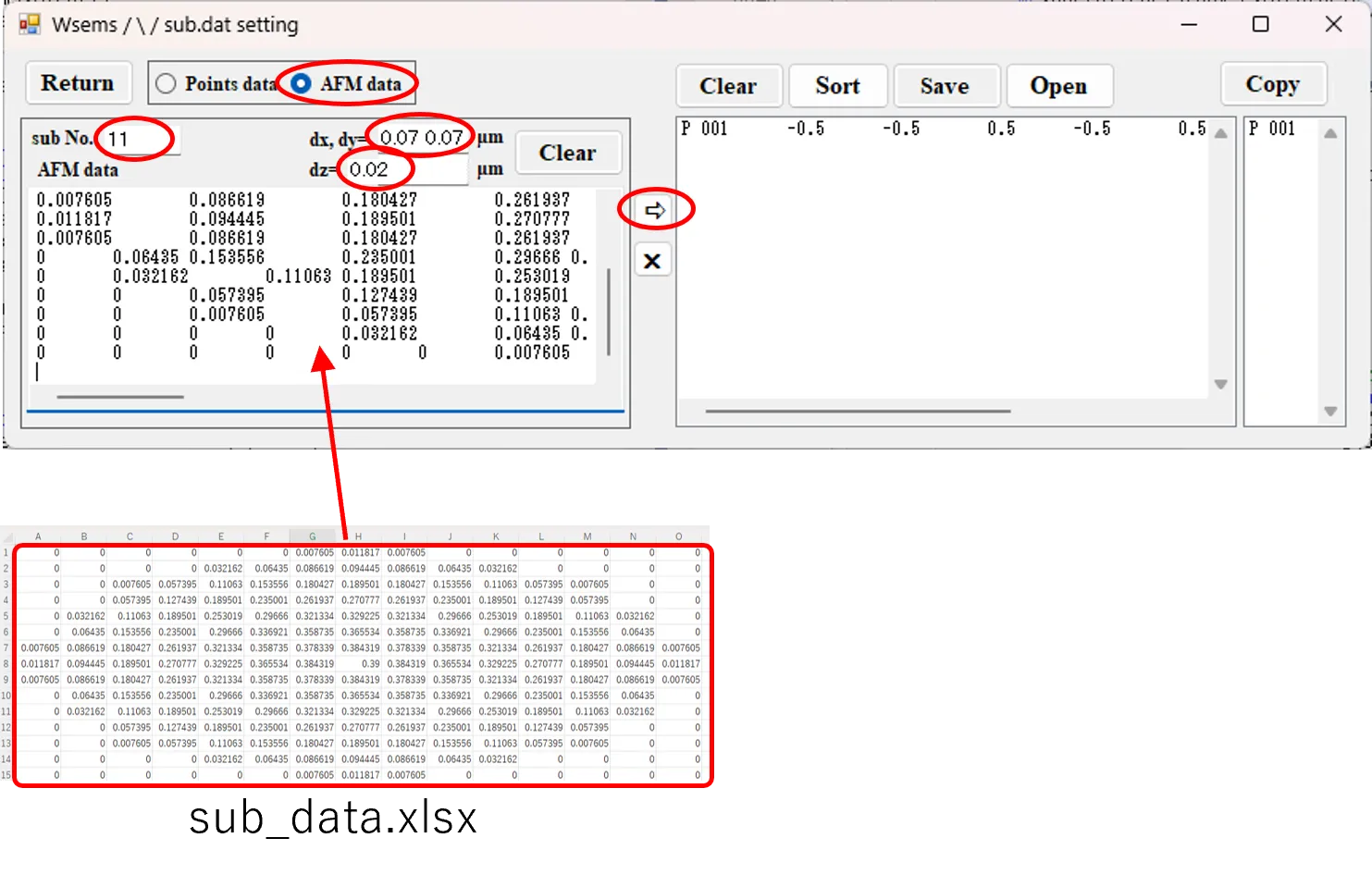This screenshot has height=875, width=1372.
Task: Maximize the Wsems window
Action: [1260, 24]
